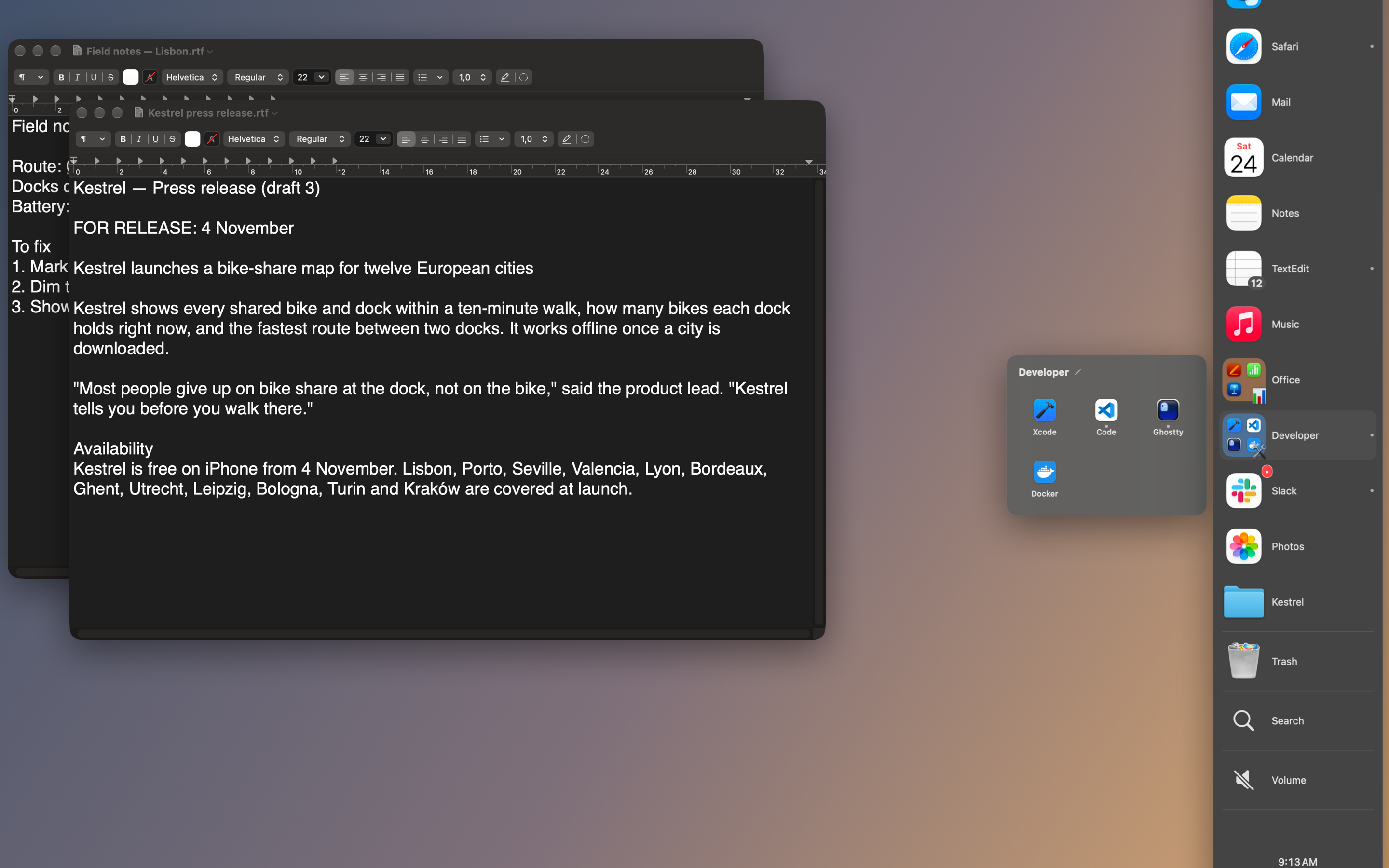Open Kestrel press release.rtf title dropdown
1389x868 pixels.
275,113
